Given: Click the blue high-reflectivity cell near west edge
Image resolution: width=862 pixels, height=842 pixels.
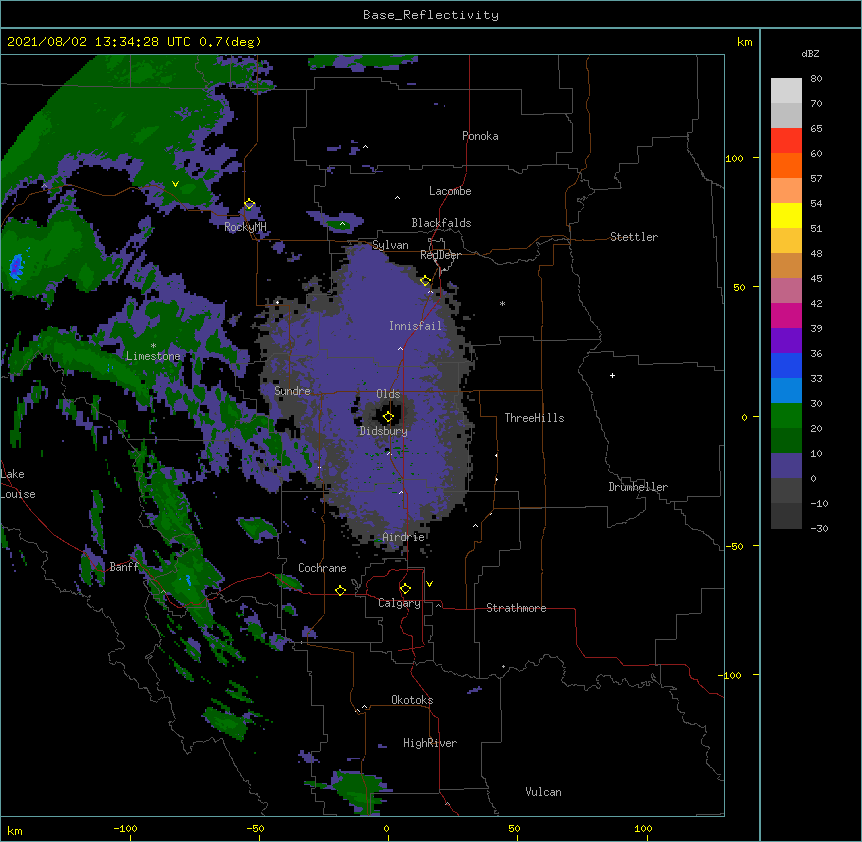Looking at the screenshot, I should click(16, 265).
